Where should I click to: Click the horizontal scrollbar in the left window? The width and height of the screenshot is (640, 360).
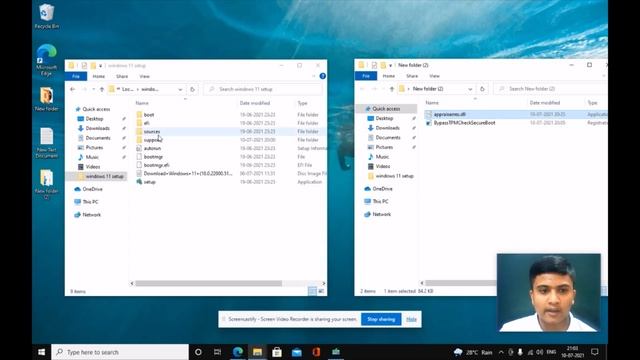pos(208,283)
